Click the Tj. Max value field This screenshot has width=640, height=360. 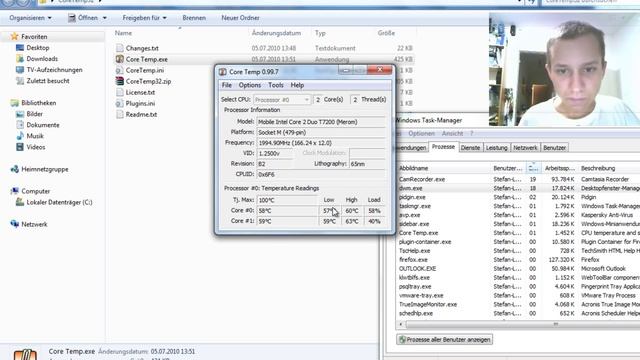287,200
